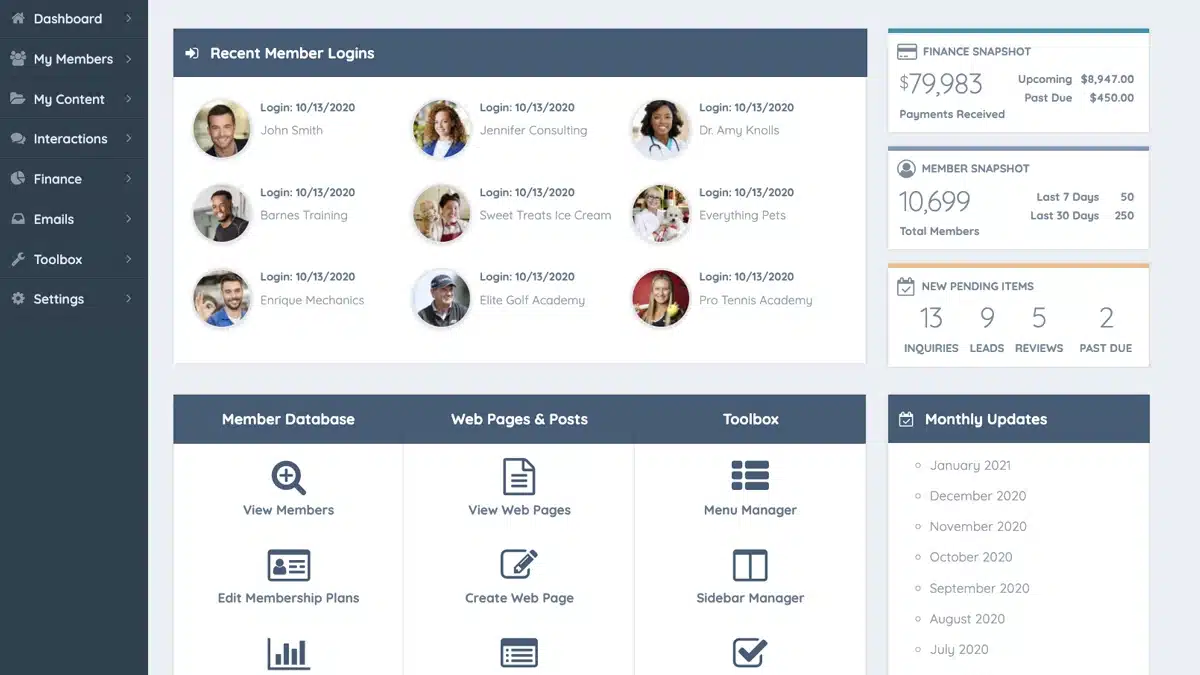Viewport: 1200px width, 675px height.
Task: Click the checkmark box icon under Toolbox
Action: [749, 653]
